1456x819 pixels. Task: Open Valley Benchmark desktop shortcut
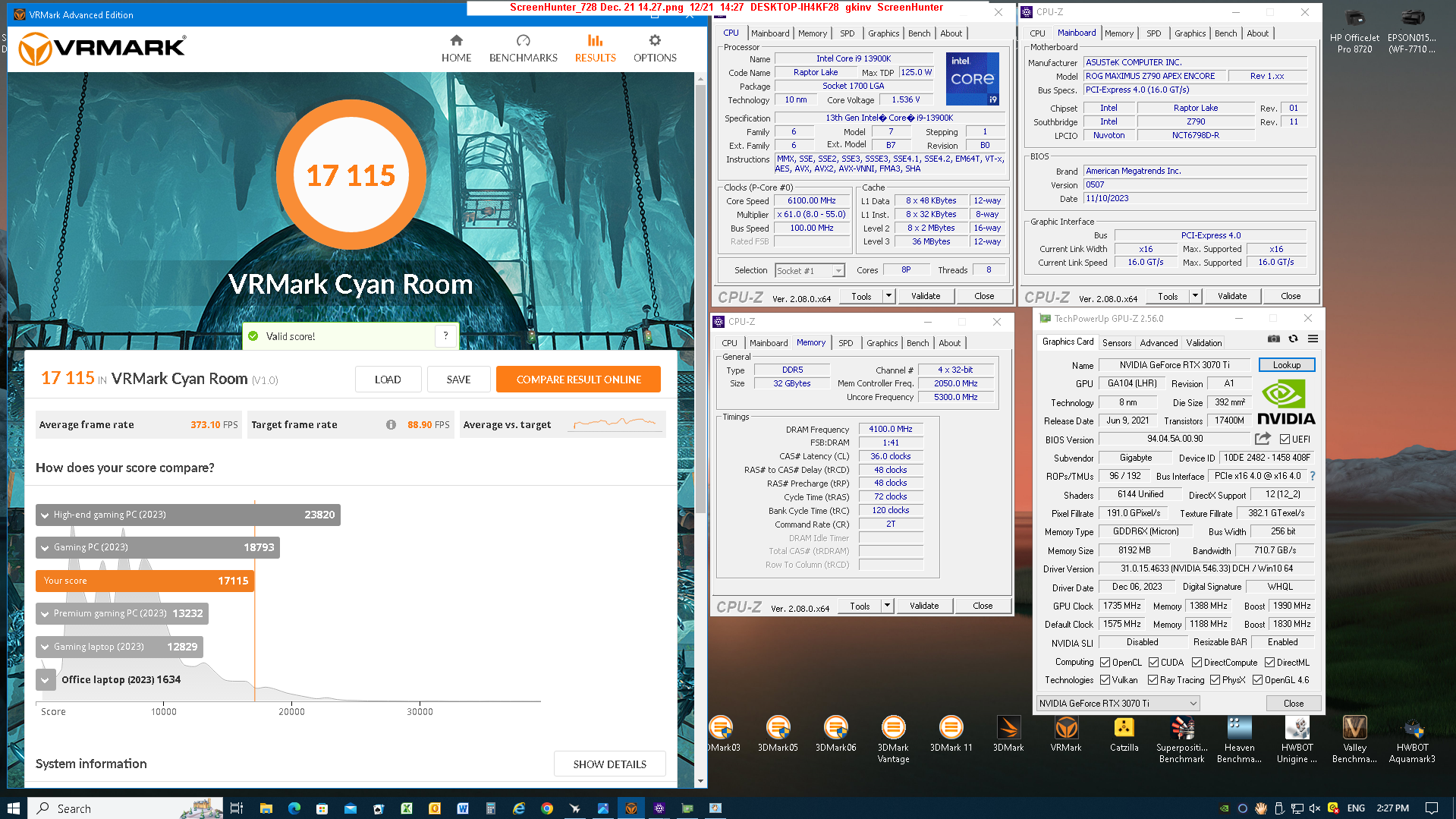(1354, 739)
